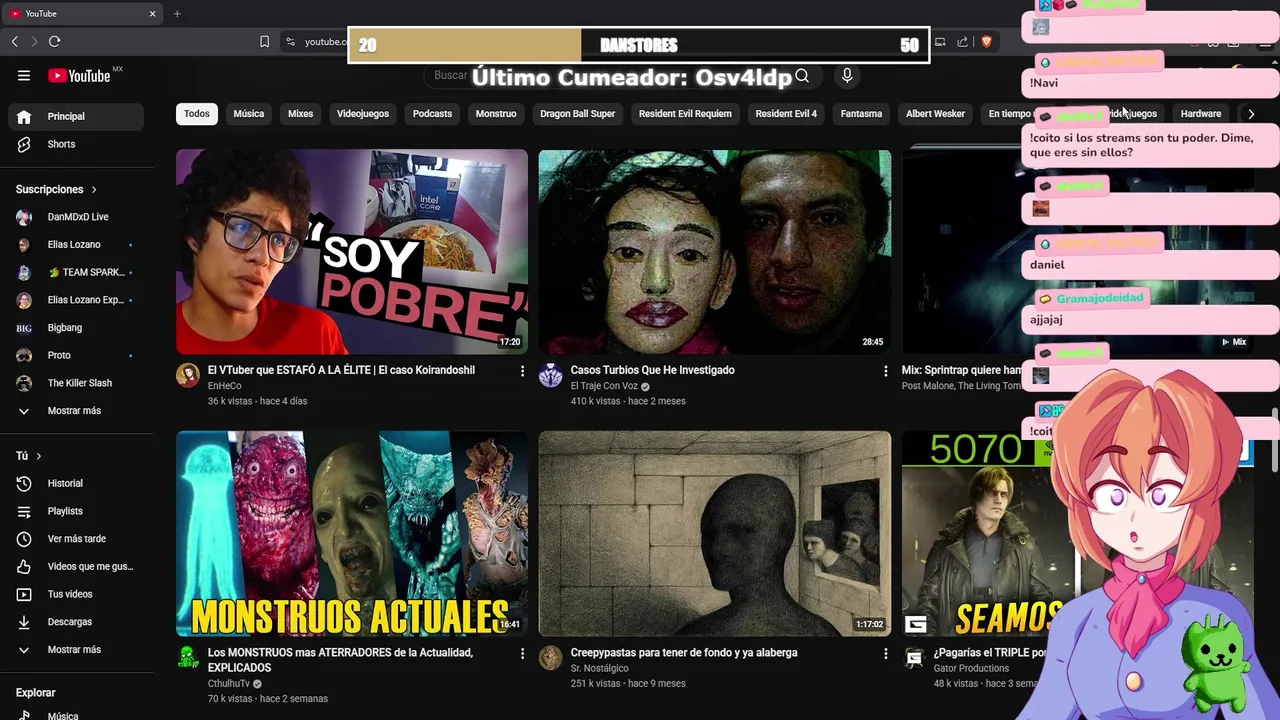This screenshot has width=1280, height=720.
Task: Open Historial in sidebar
Action: pyautogui.click(x=76, y=483)
